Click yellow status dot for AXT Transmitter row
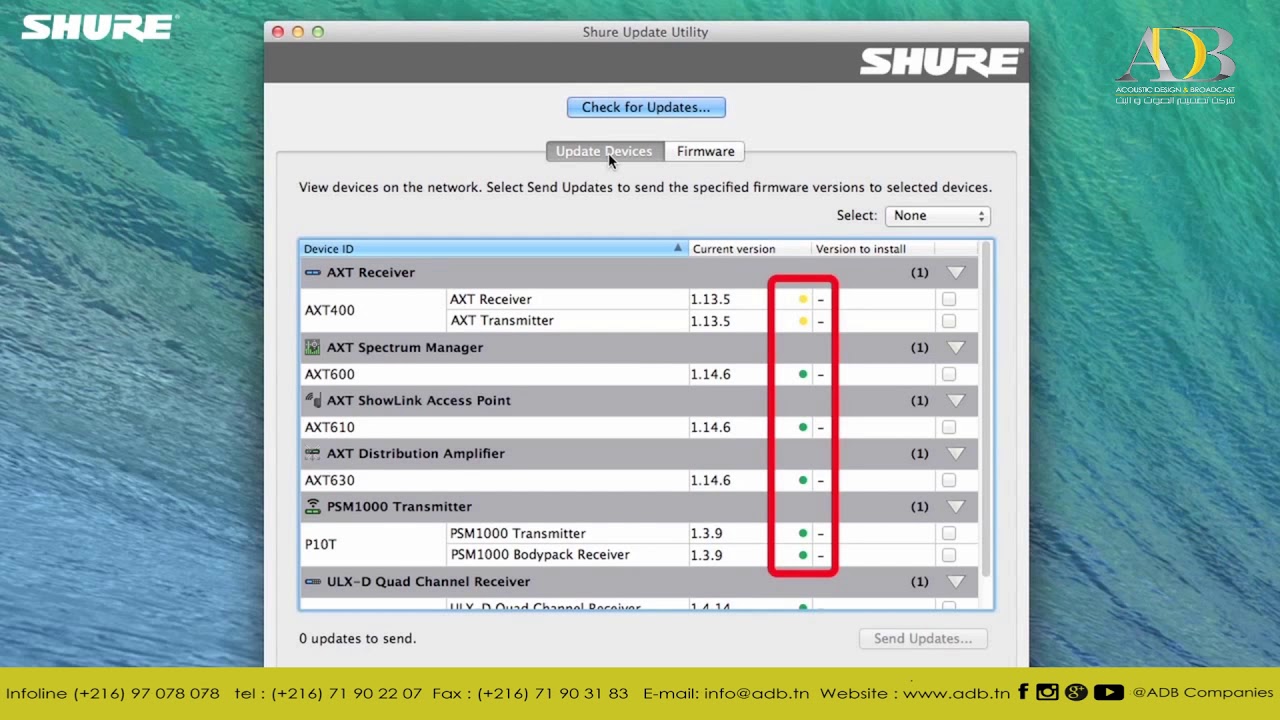Viewport: 1280px width, 720px height. coord(803,321)
